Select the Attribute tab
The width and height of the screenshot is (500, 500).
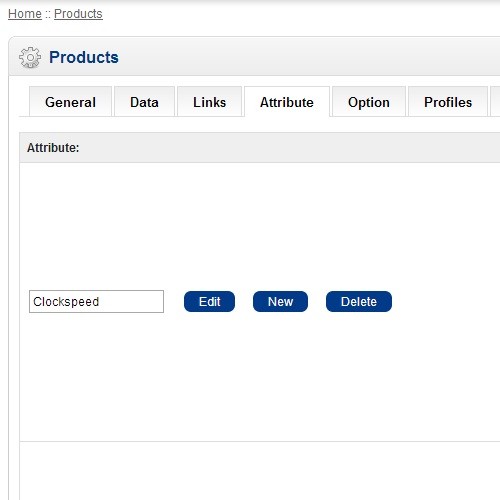pos(287,102)
